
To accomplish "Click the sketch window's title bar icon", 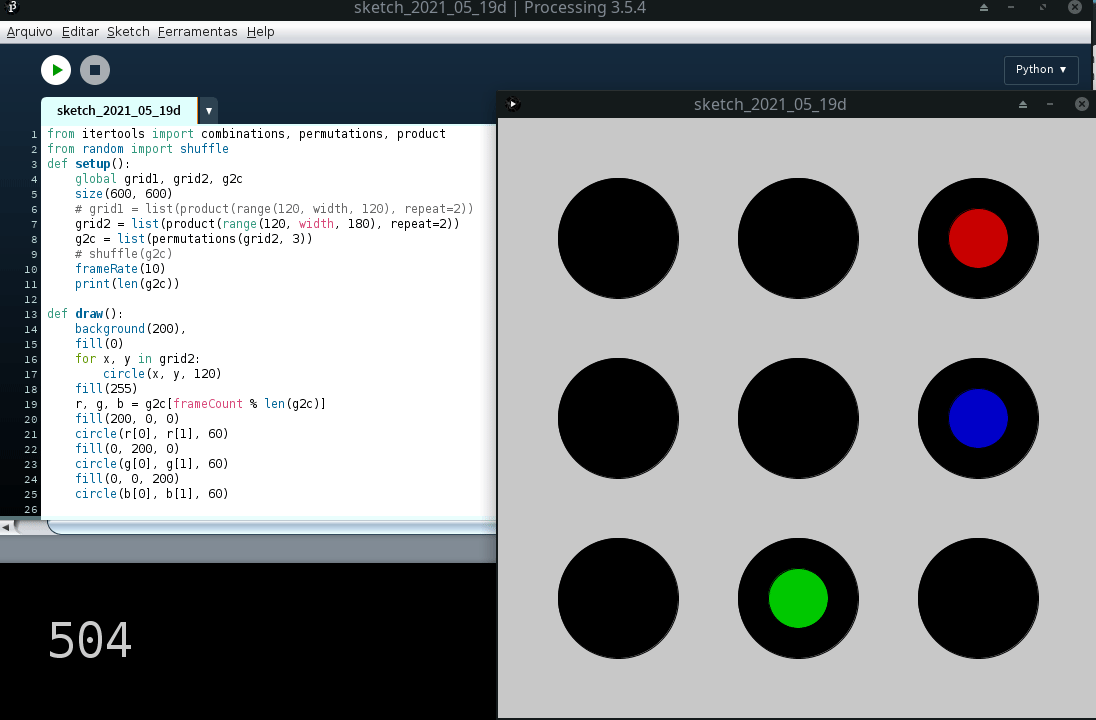I will tap(512, 104).
